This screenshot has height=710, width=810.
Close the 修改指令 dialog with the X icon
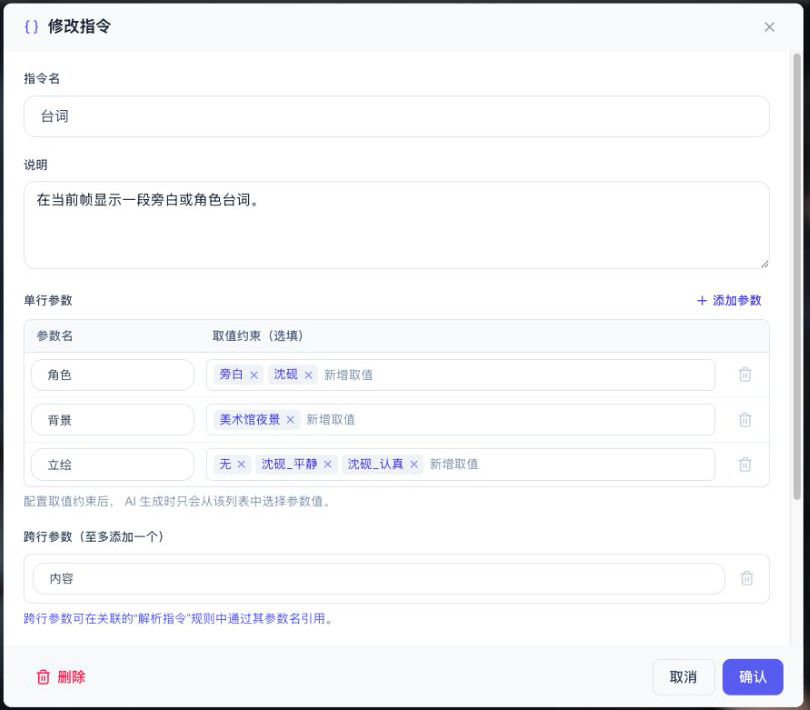pos(769,27)
